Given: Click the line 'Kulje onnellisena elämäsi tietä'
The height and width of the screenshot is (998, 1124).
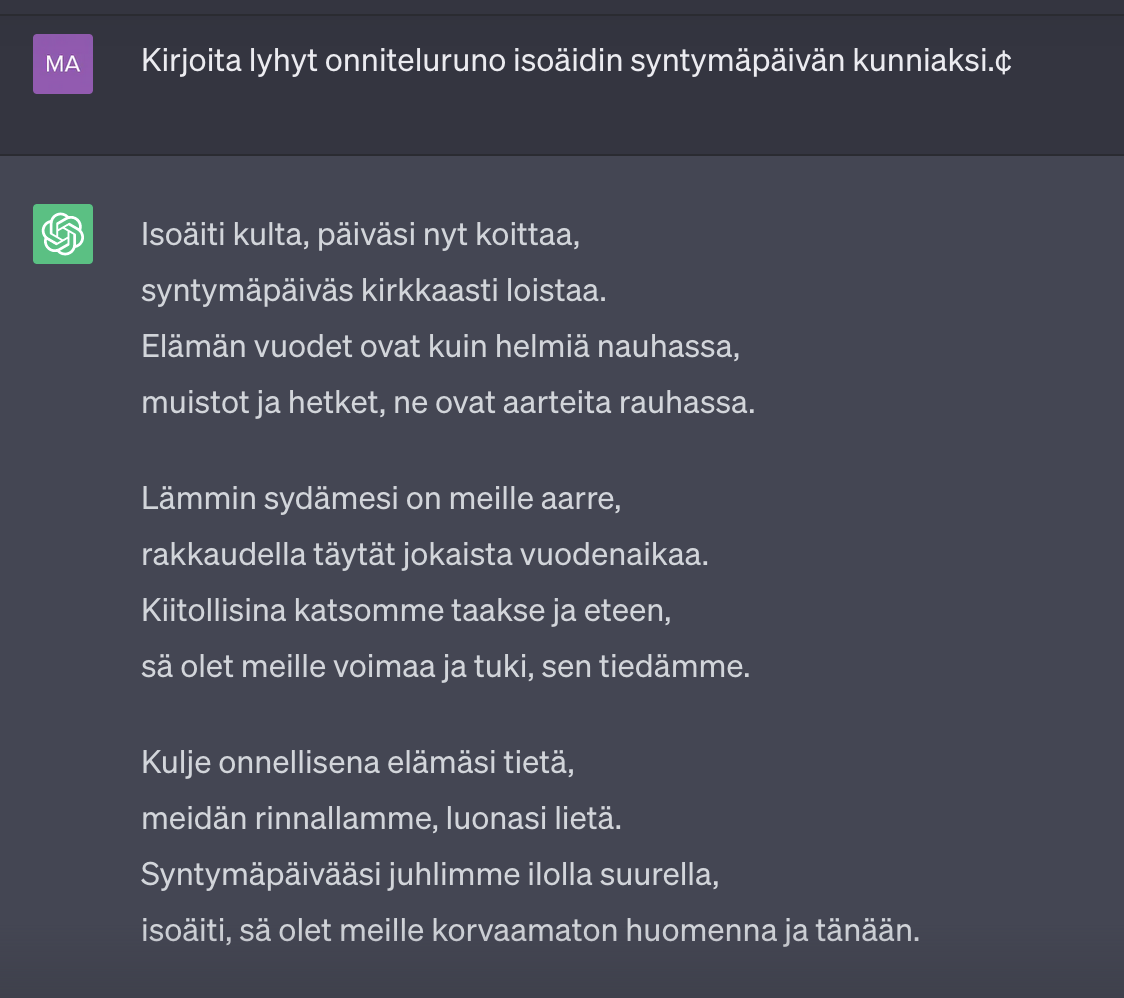Looking at the screenshot, I should pyautogui.click(x=358, y=763).
